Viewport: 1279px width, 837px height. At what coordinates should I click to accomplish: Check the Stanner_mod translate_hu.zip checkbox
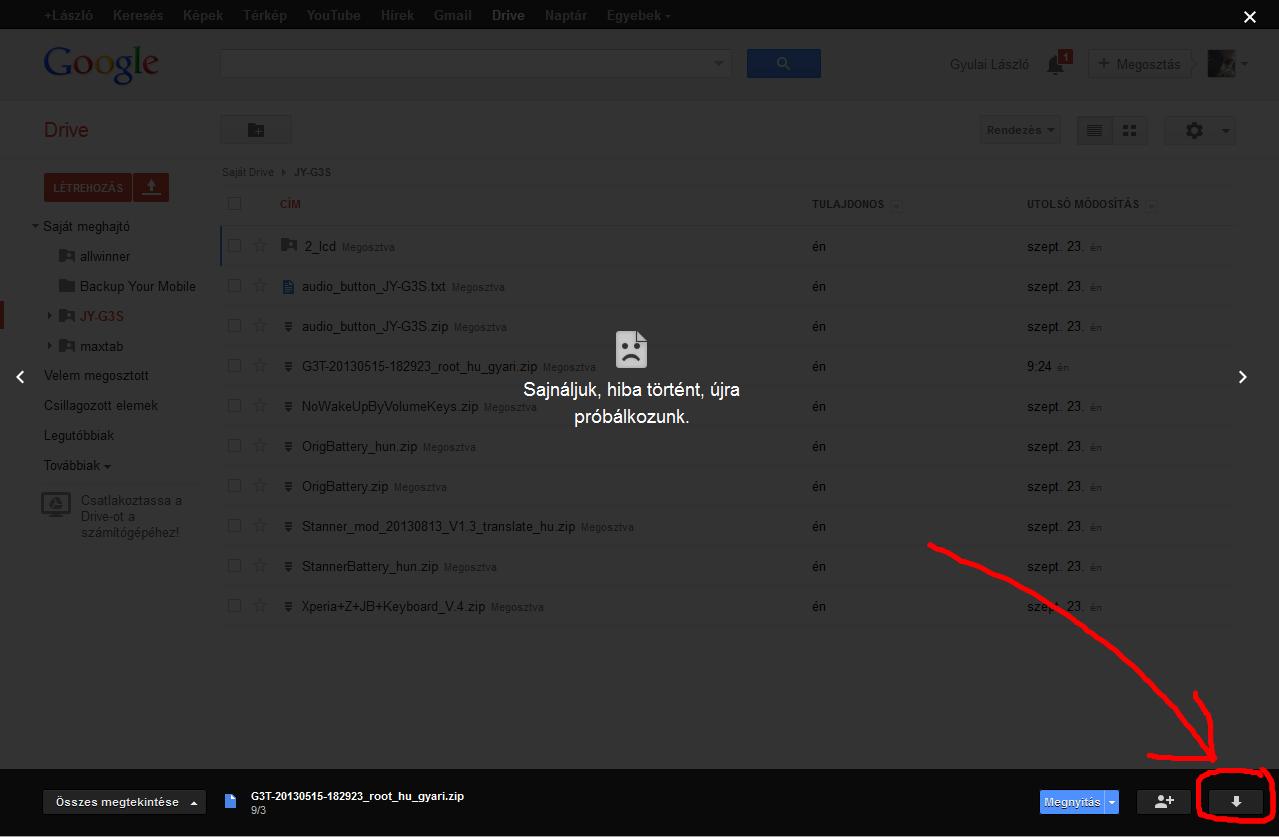[234, 526]
